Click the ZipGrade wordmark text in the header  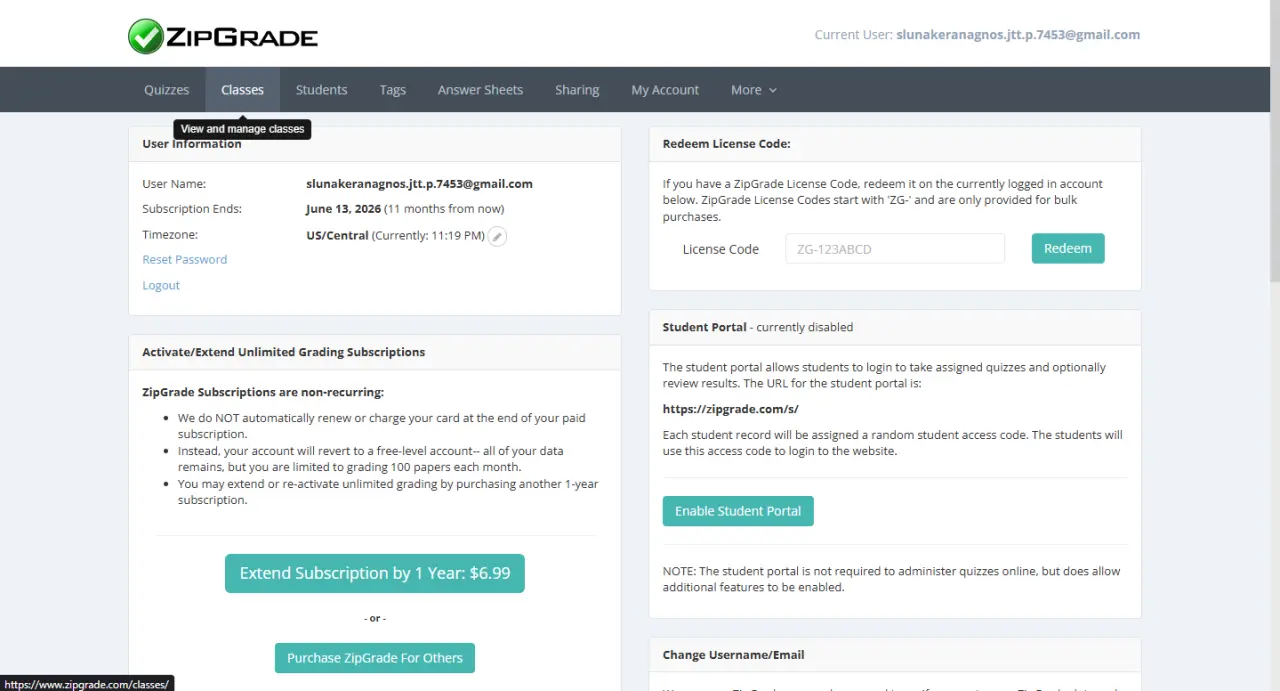coord(242,37)
